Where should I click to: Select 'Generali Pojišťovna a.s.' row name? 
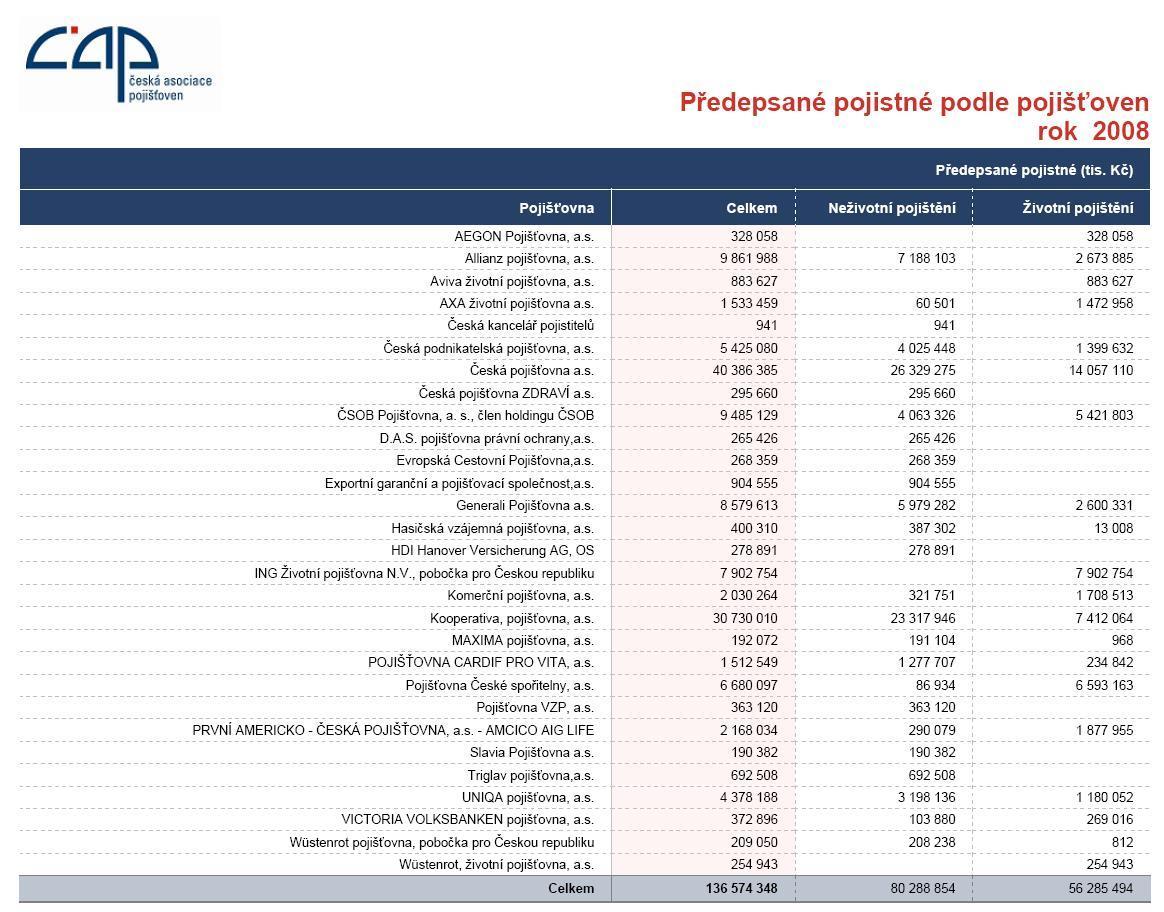pos(525,505)
